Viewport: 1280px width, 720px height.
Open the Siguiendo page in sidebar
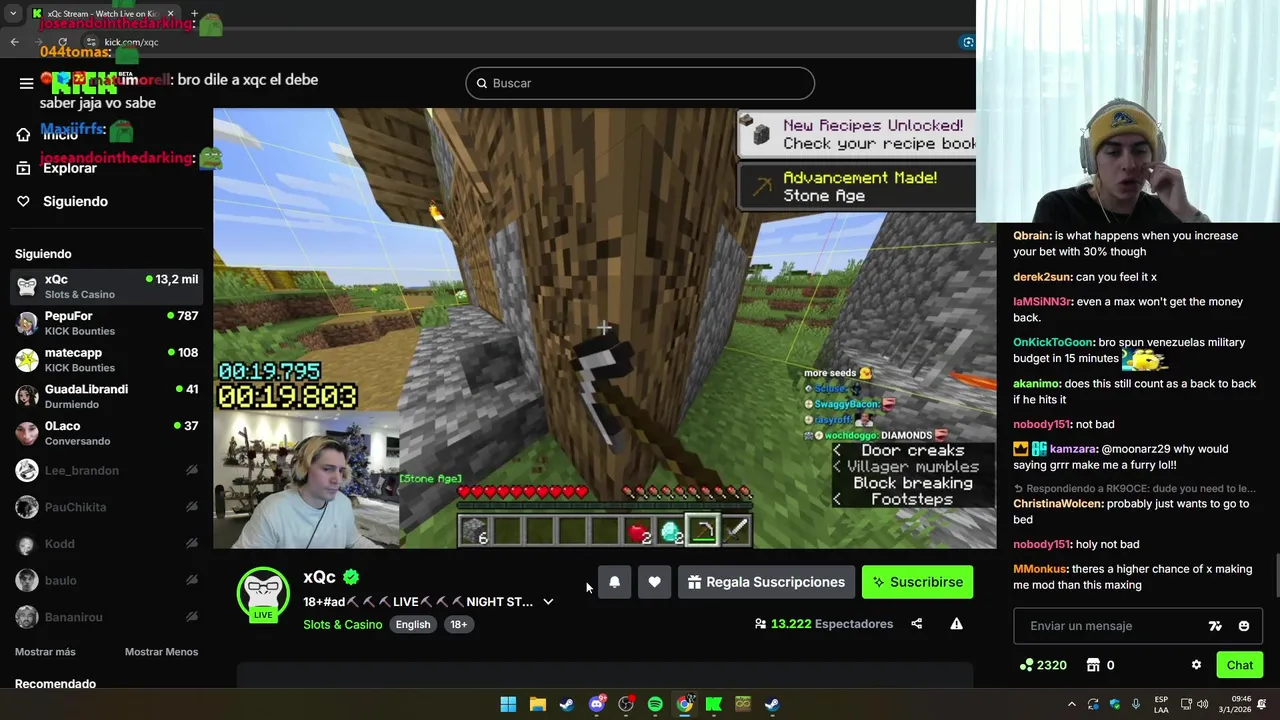[75, 201]
